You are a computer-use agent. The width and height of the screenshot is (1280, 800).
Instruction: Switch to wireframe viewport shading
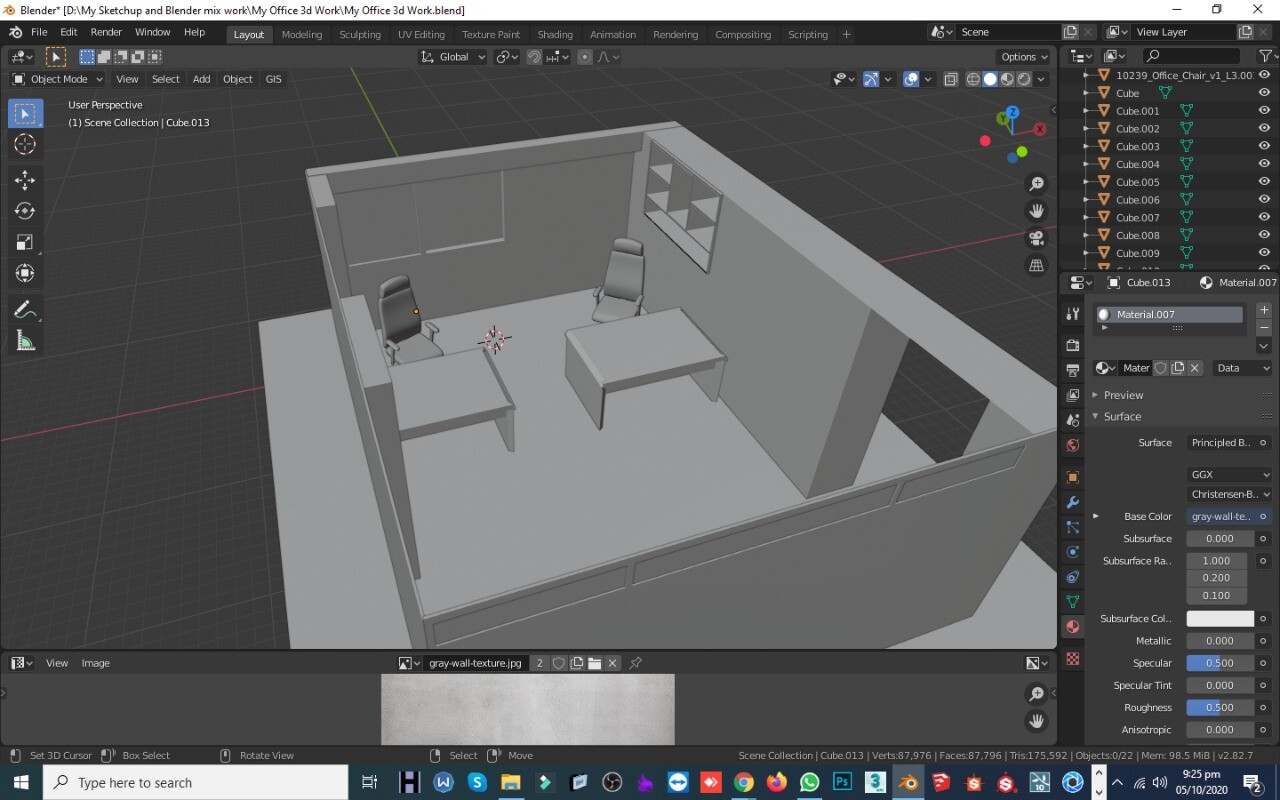(973, 79)
